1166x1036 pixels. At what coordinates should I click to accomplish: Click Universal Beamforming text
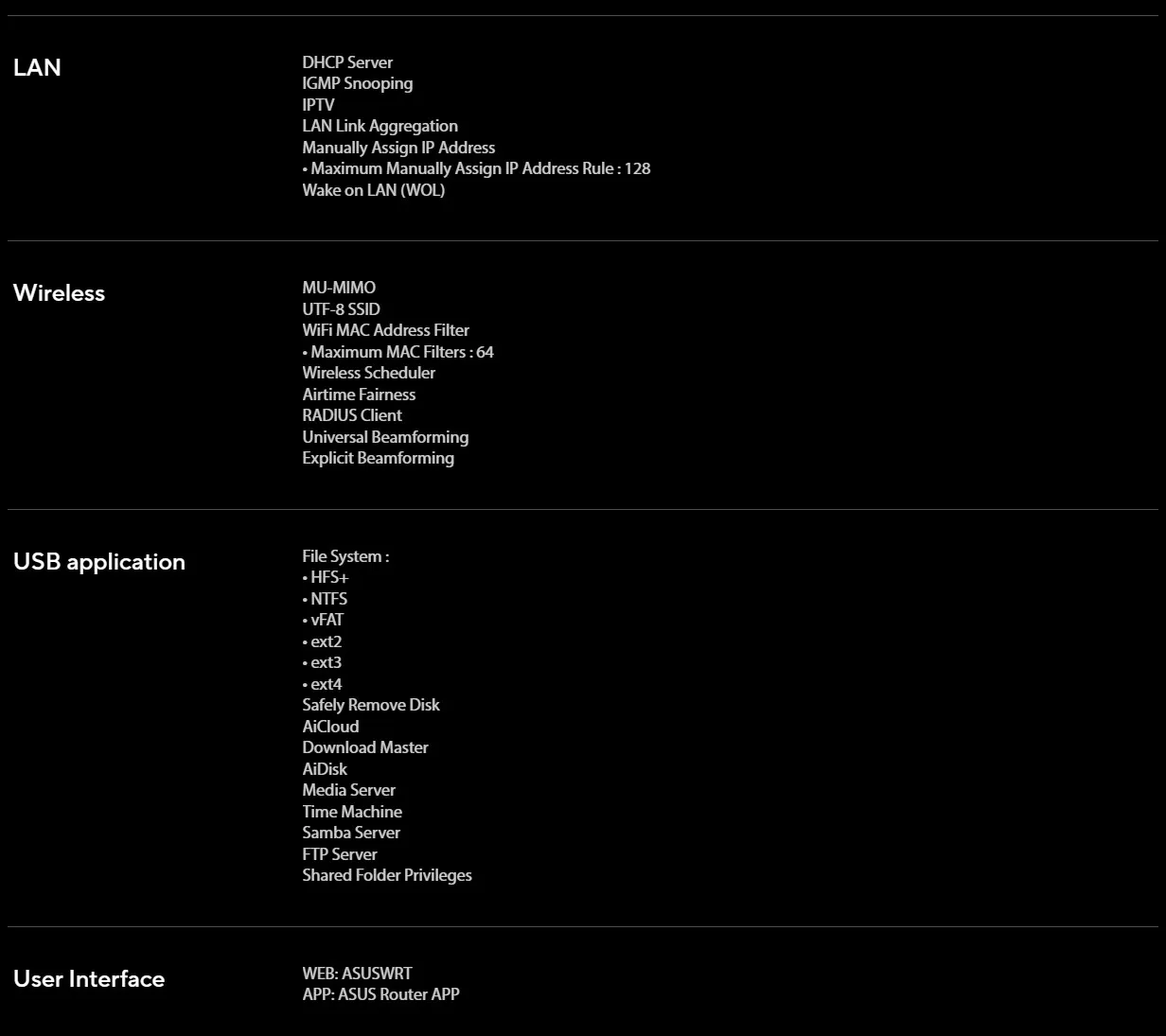pos(385,437)
